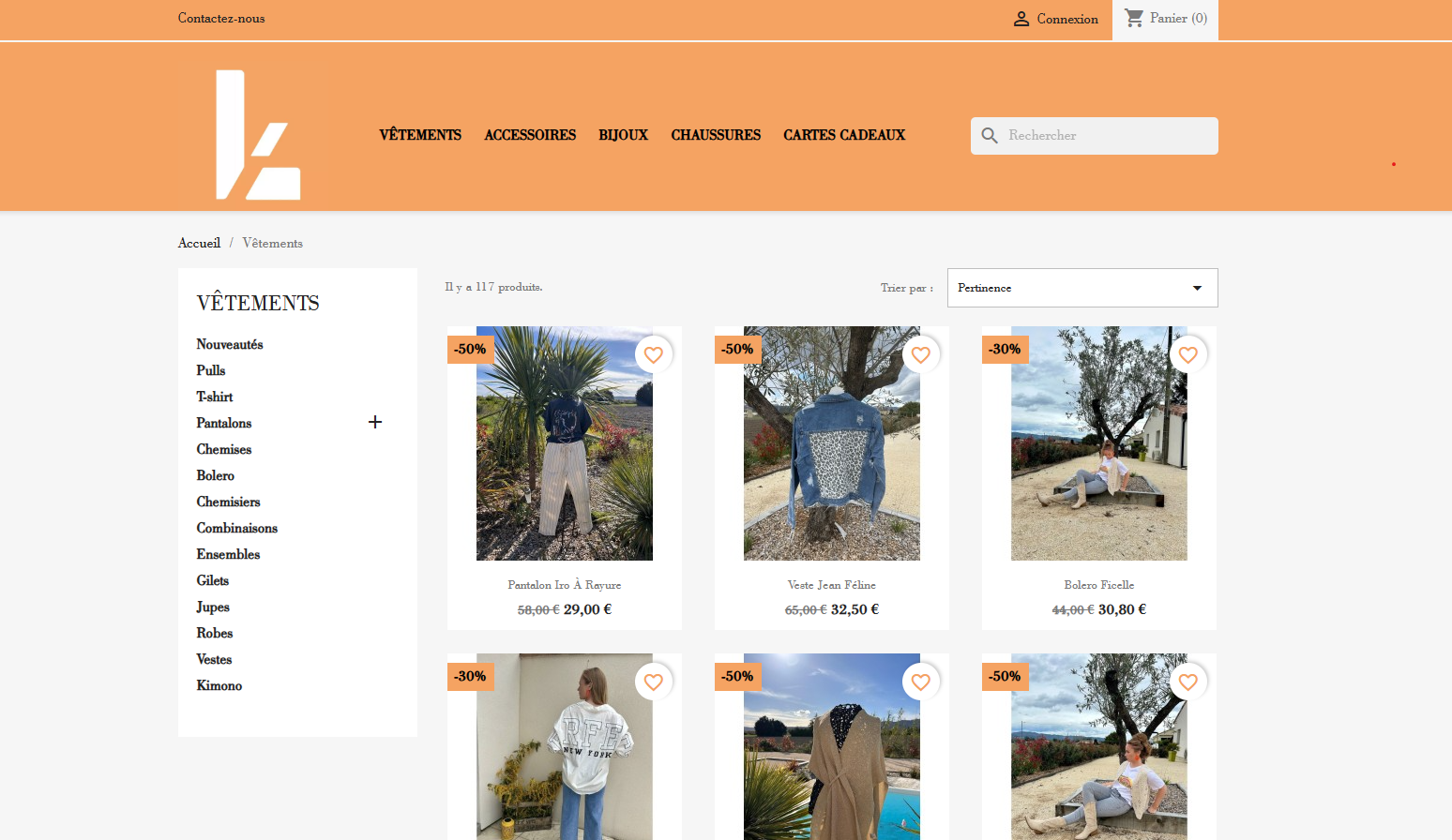
Task: Expand the Pantalons subcategory plus icon
Action: (375, 423)
